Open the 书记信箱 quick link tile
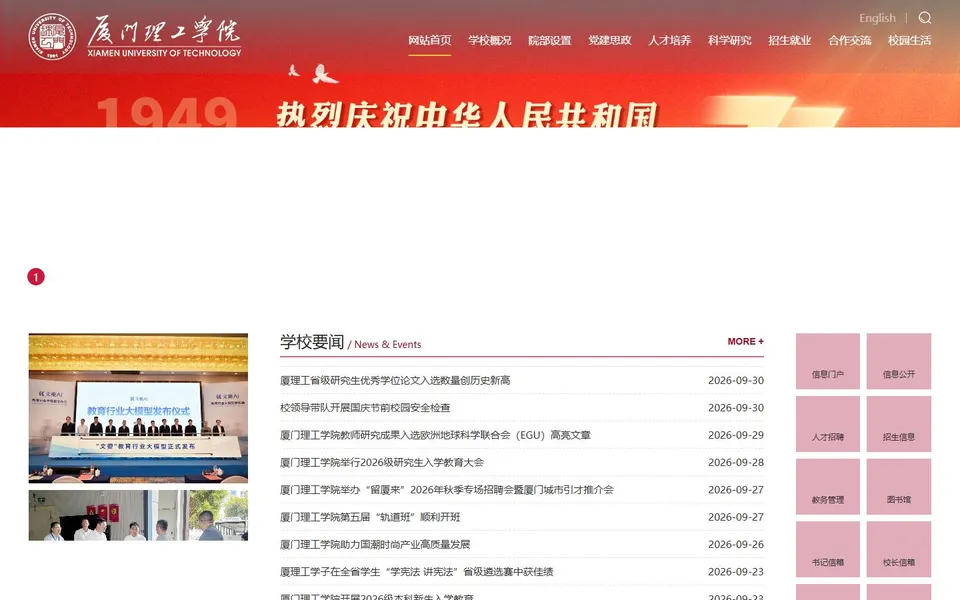 tap(828, 549)
